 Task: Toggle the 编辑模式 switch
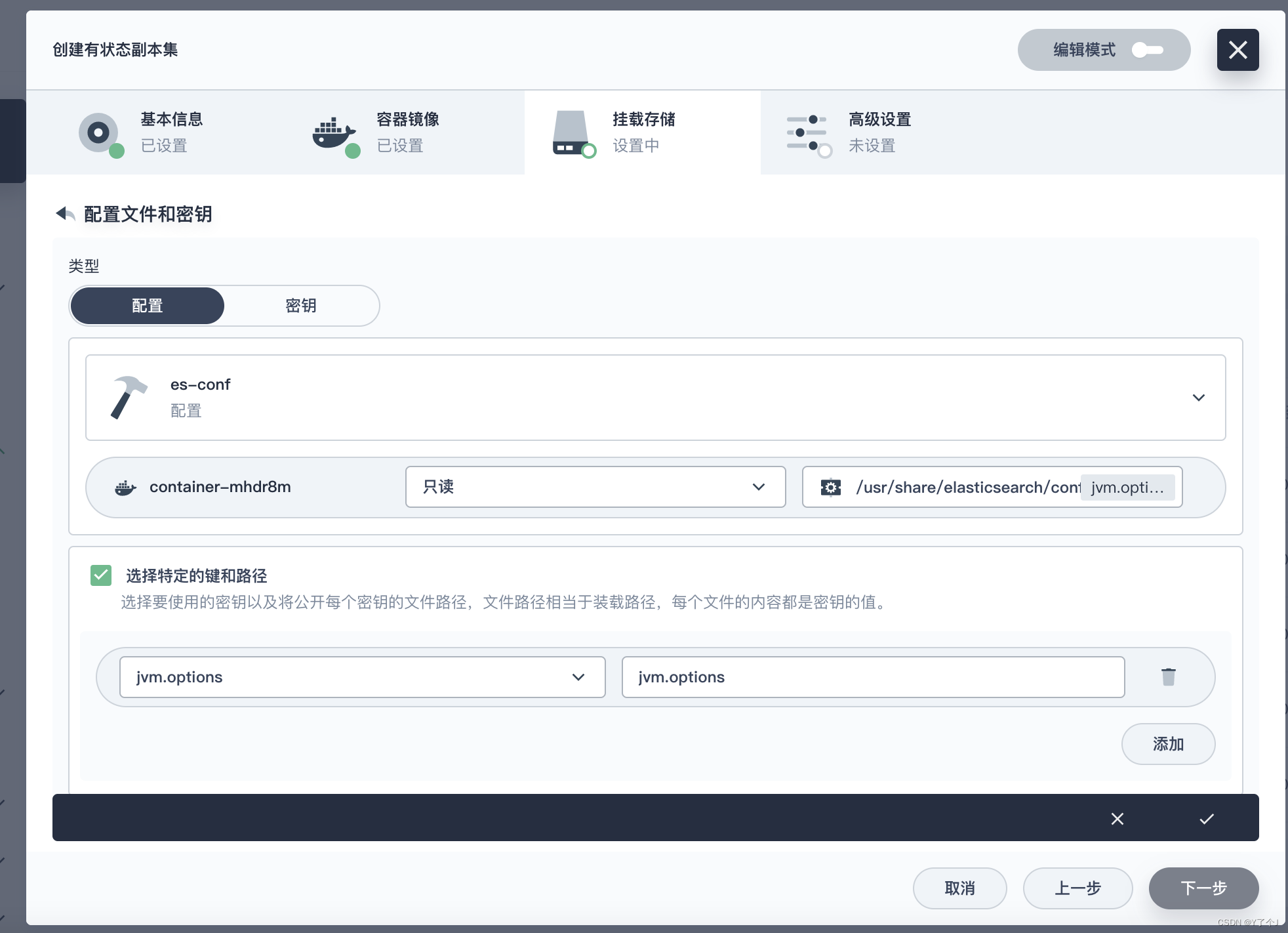(x=1147, y=50)
